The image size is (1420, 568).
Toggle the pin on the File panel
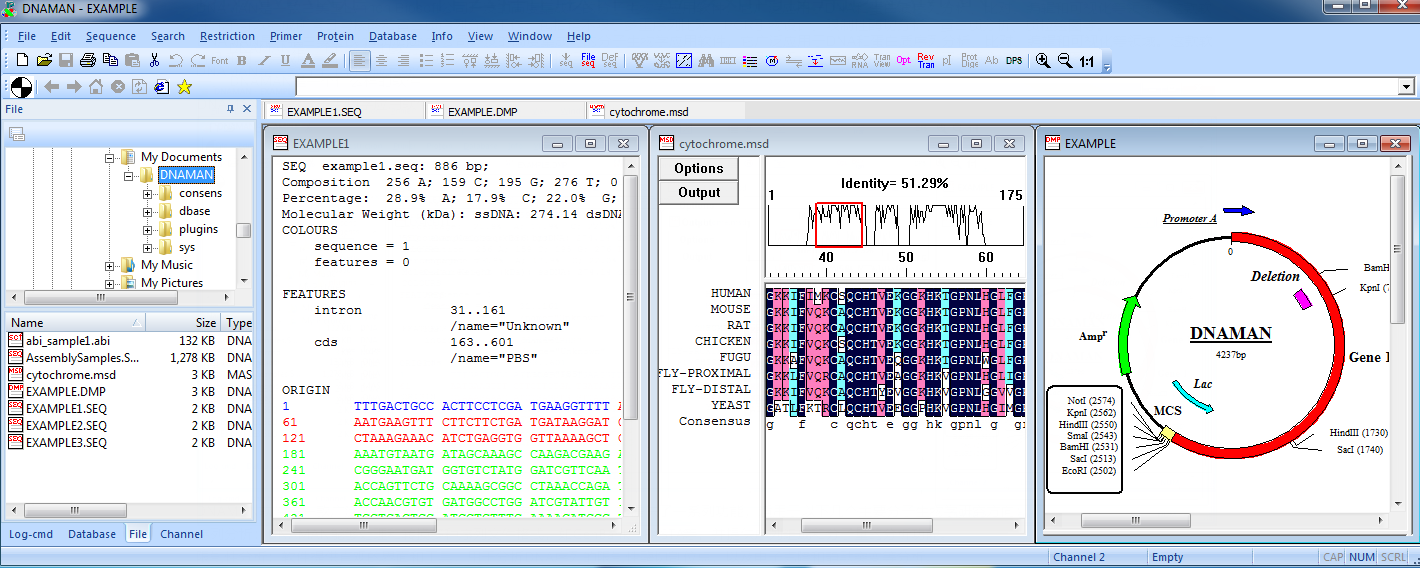pos(231,109)
